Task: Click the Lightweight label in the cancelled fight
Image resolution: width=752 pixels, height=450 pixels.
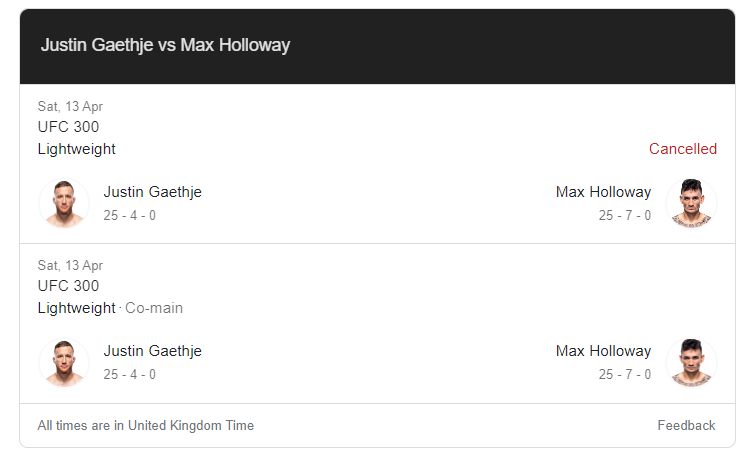Action: coord(76,149)
